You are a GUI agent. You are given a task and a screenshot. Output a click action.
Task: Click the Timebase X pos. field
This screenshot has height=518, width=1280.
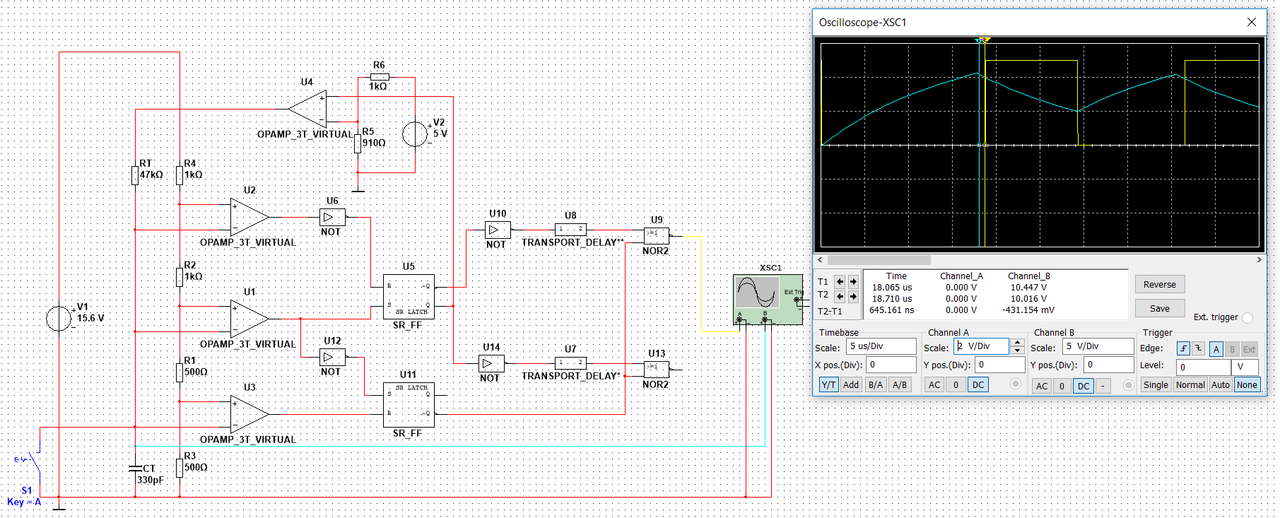891,365
